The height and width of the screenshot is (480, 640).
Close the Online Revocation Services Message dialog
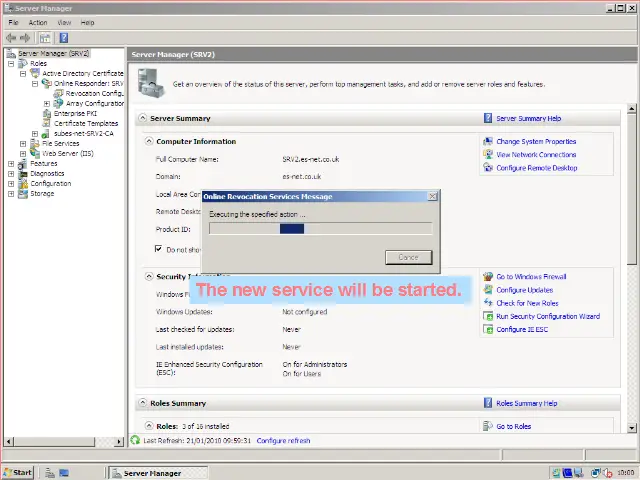click(432, 196)
